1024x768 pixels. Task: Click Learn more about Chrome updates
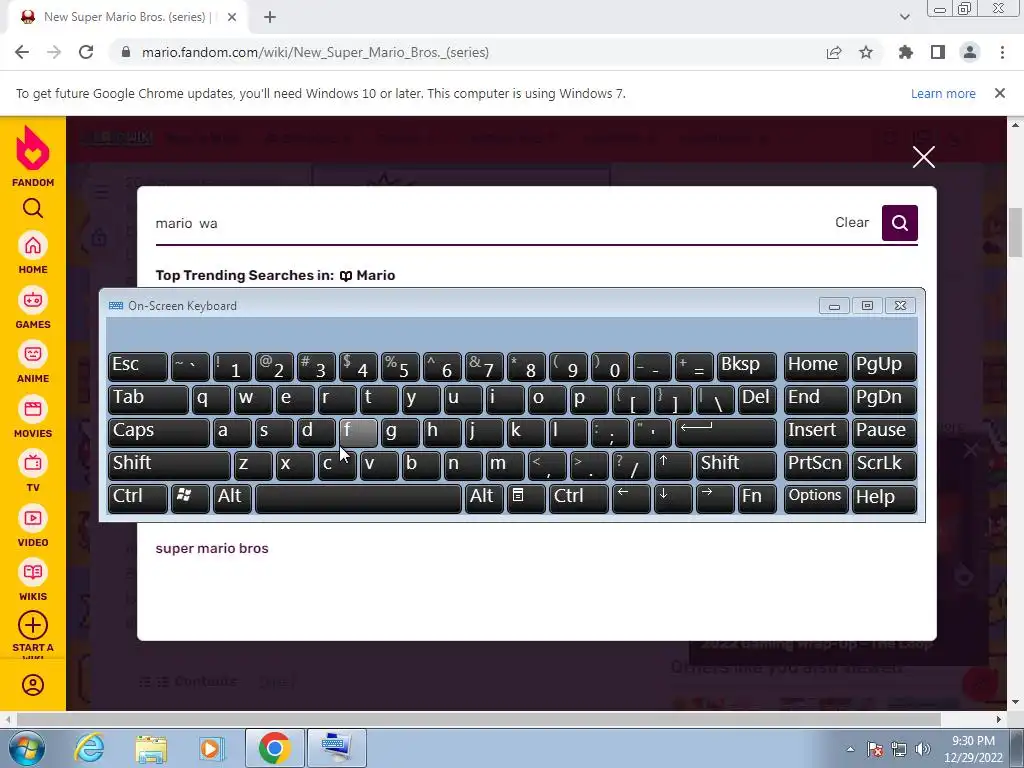[943, 93]
